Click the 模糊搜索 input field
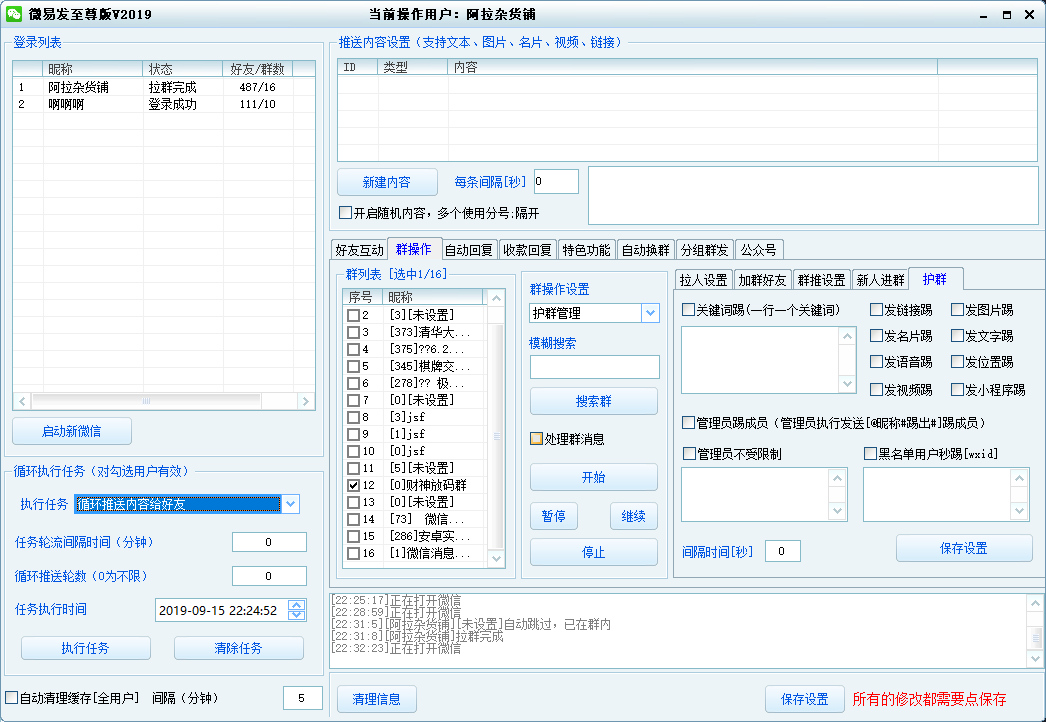Viewport: 1046px width, 722px height. pos(594,367)
